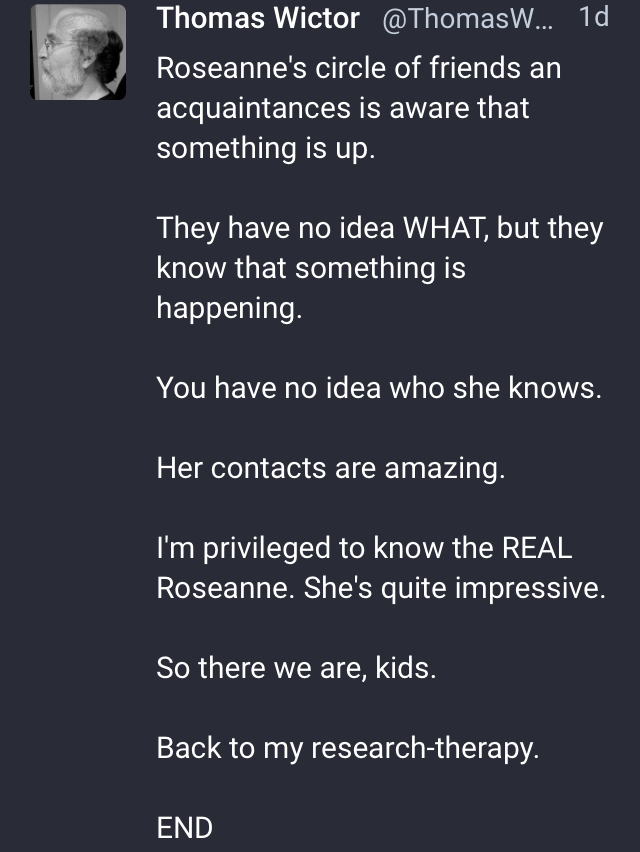
Task: Tap the @ThomasW... username handle
Action: 467,19
